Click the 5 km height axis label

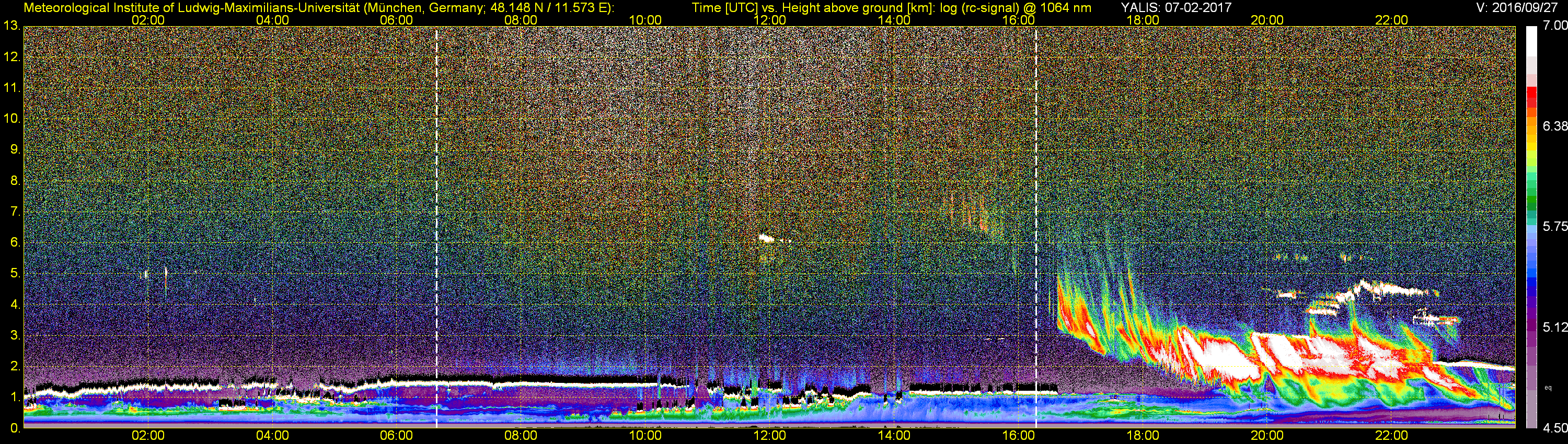tap(15, 274)
